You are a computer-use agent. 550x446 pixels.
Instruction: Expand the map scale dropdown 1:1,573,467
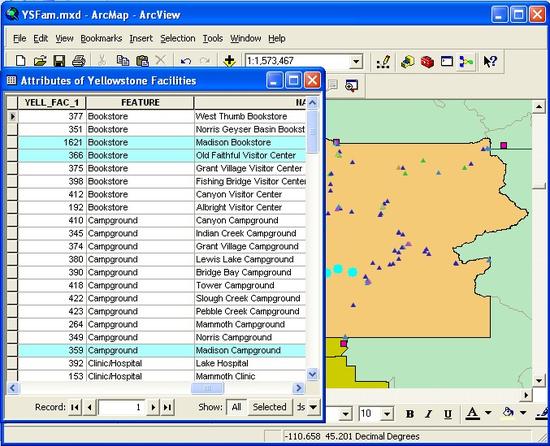(356, 61)
